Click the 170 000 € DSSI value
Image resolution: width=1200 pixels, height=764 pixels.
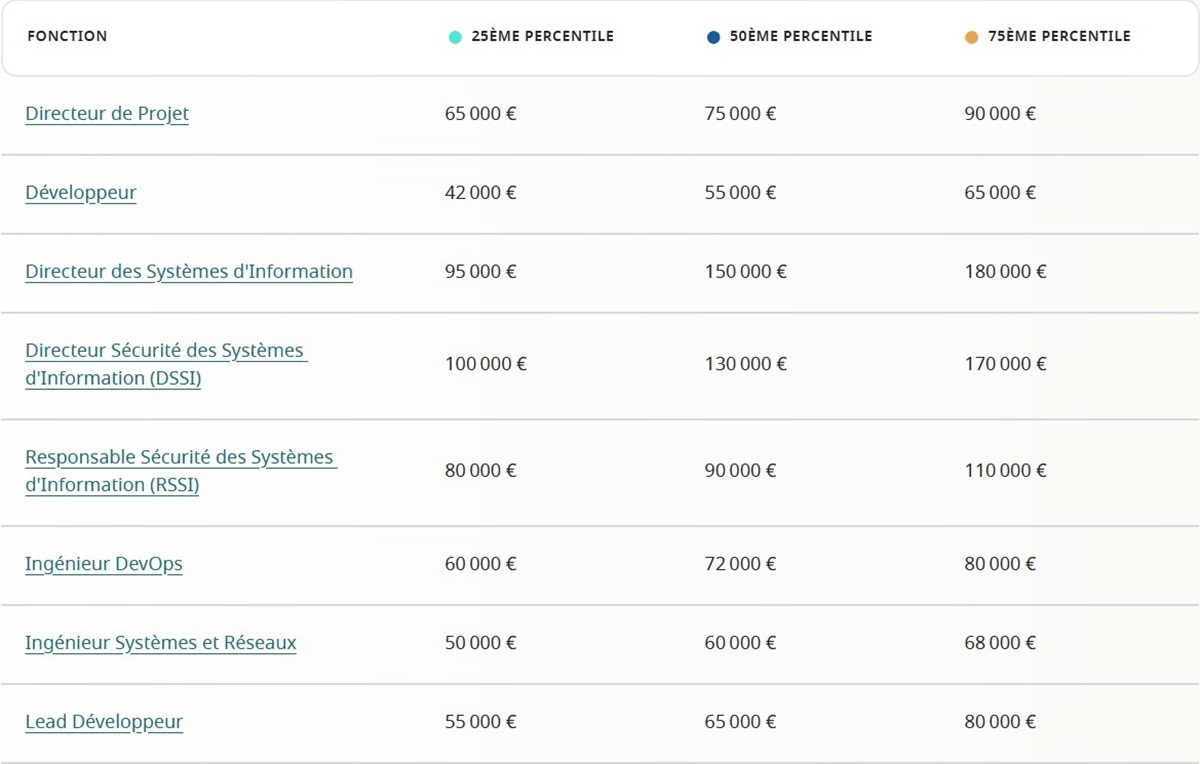pos(1005,364)
